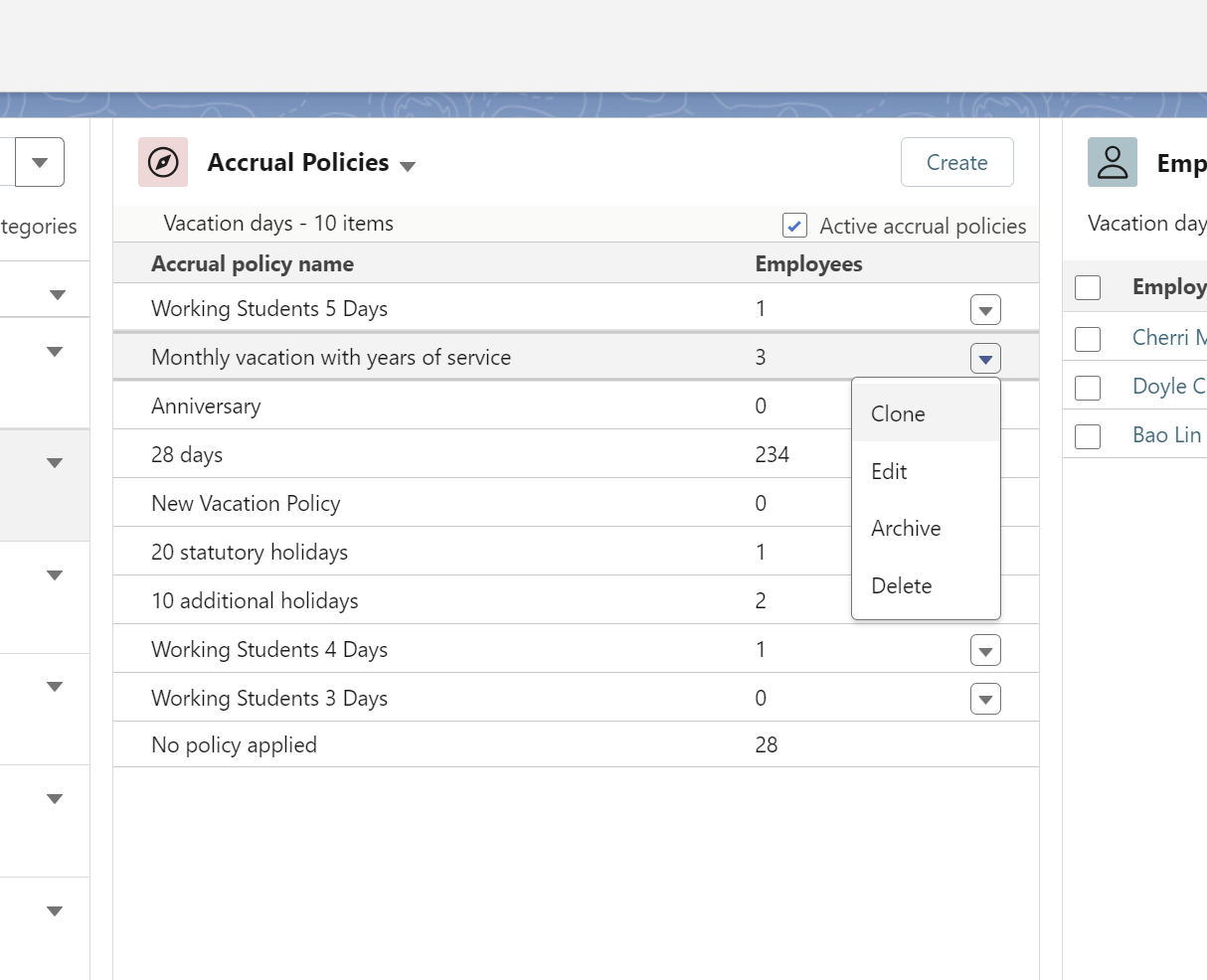The width and height of the screenshot is (1207, 980).
Task: Open Working Students 4 Days row actions arrow
Action: pyautogui.click(x=984, y=651)
